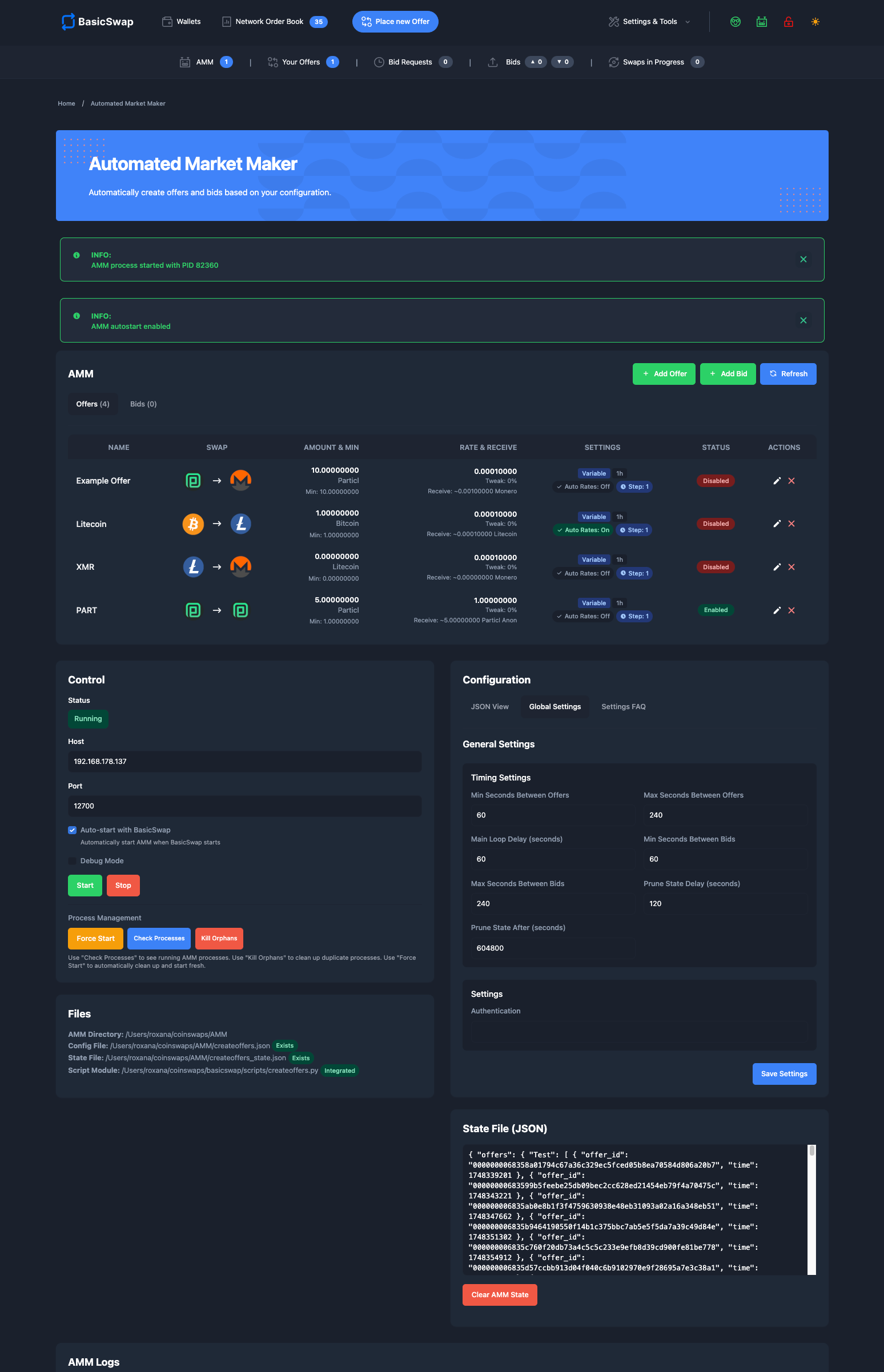Screen dimensions: 884x1372
Task: Dismiss the AMM process started notice
Action: [x=803, y=259]
